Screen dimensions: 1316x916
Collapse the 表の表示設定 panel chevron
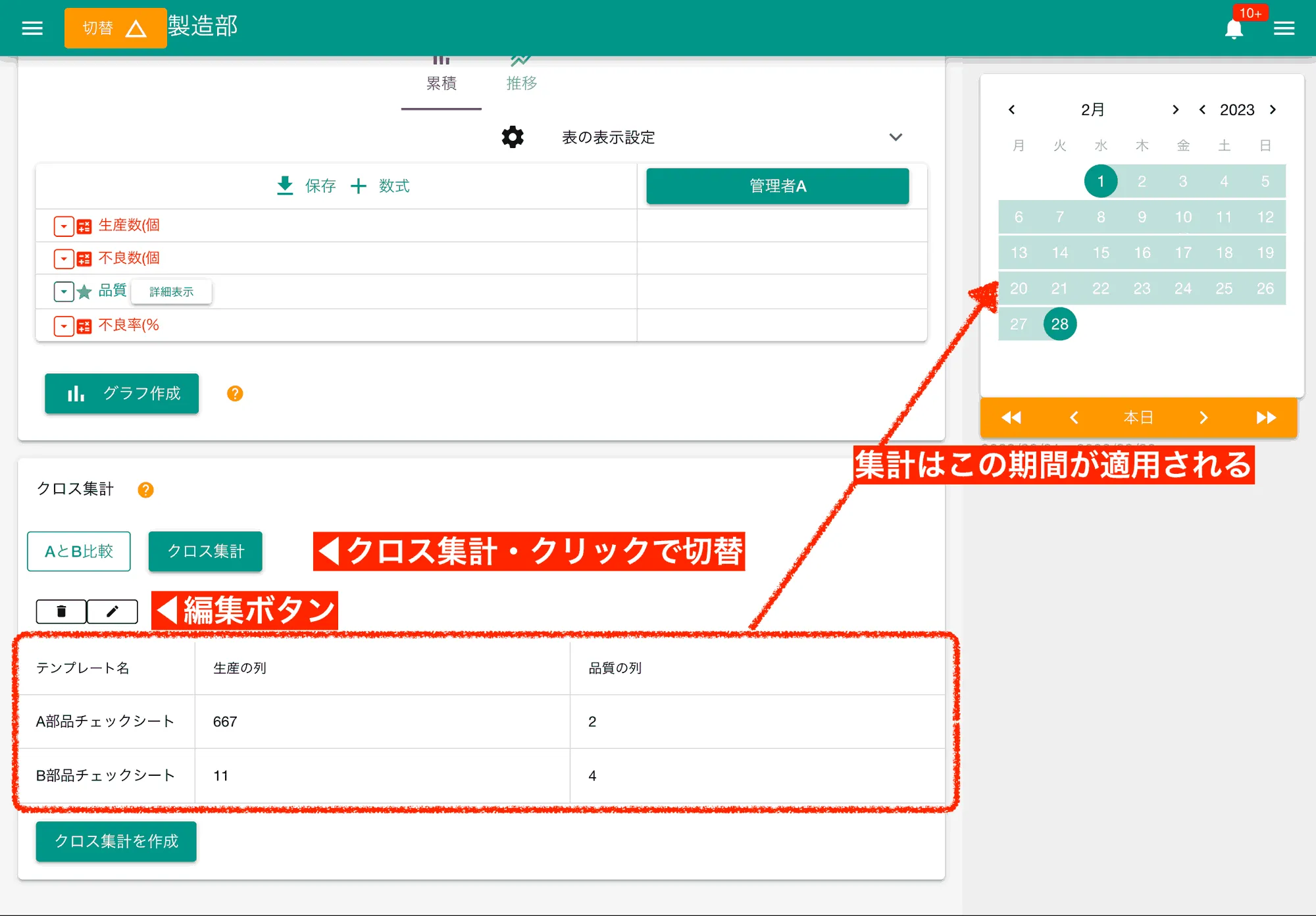[896, 137]
